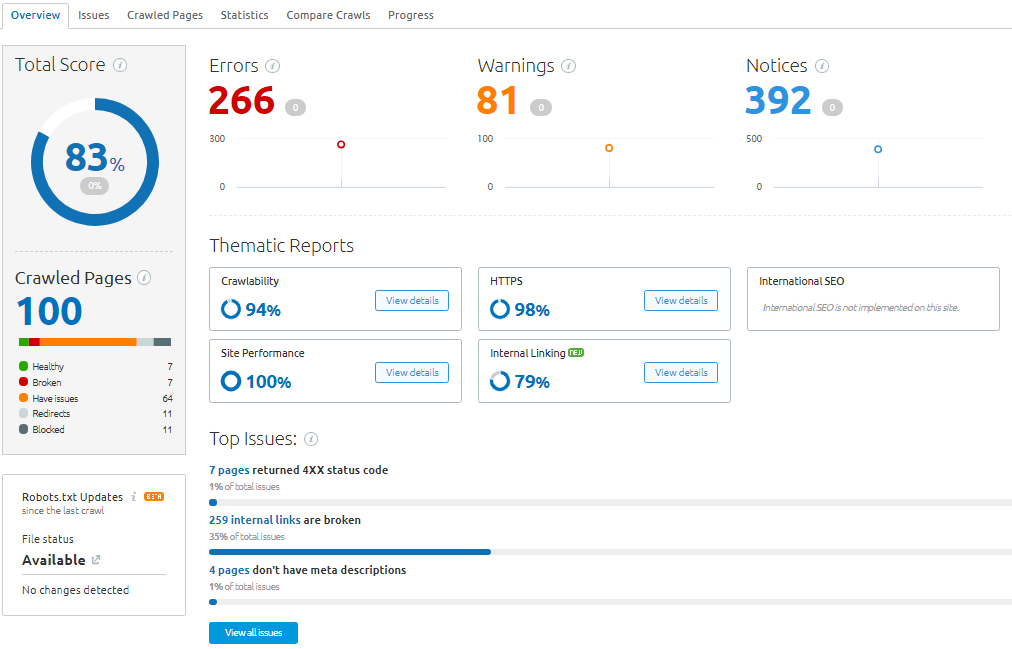View details for Internal Linking report
Image resolution: width=1012 pixels, height=649 pixels.
(681, 372)
